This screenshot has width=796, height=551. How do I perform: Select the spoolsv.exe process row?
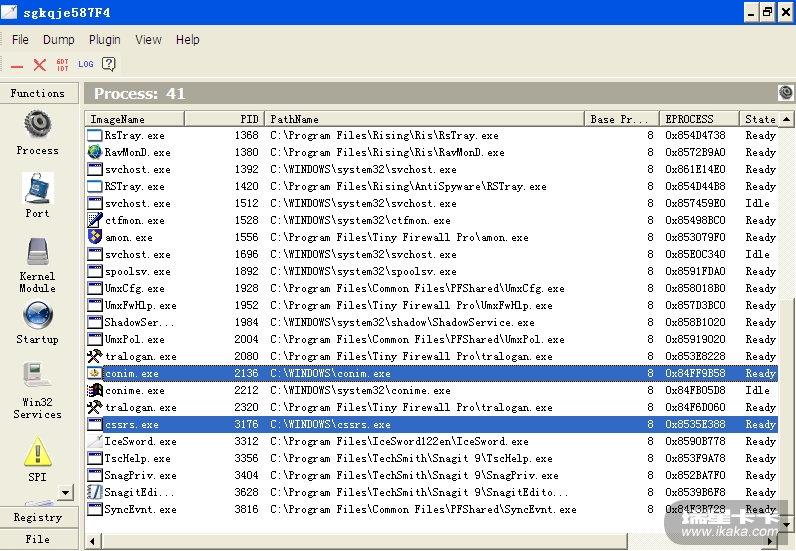[x=432, y=271]
